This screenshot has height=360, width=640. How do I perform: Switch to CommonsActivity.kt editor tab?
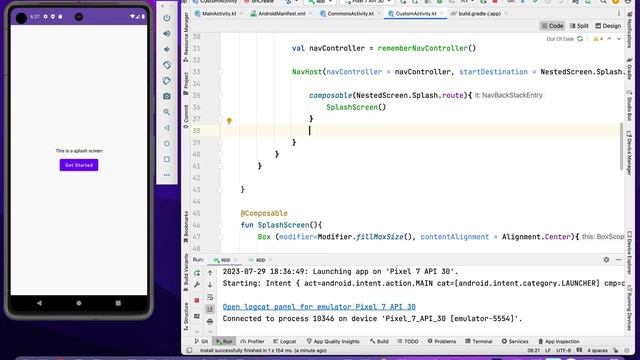point(350,13)
